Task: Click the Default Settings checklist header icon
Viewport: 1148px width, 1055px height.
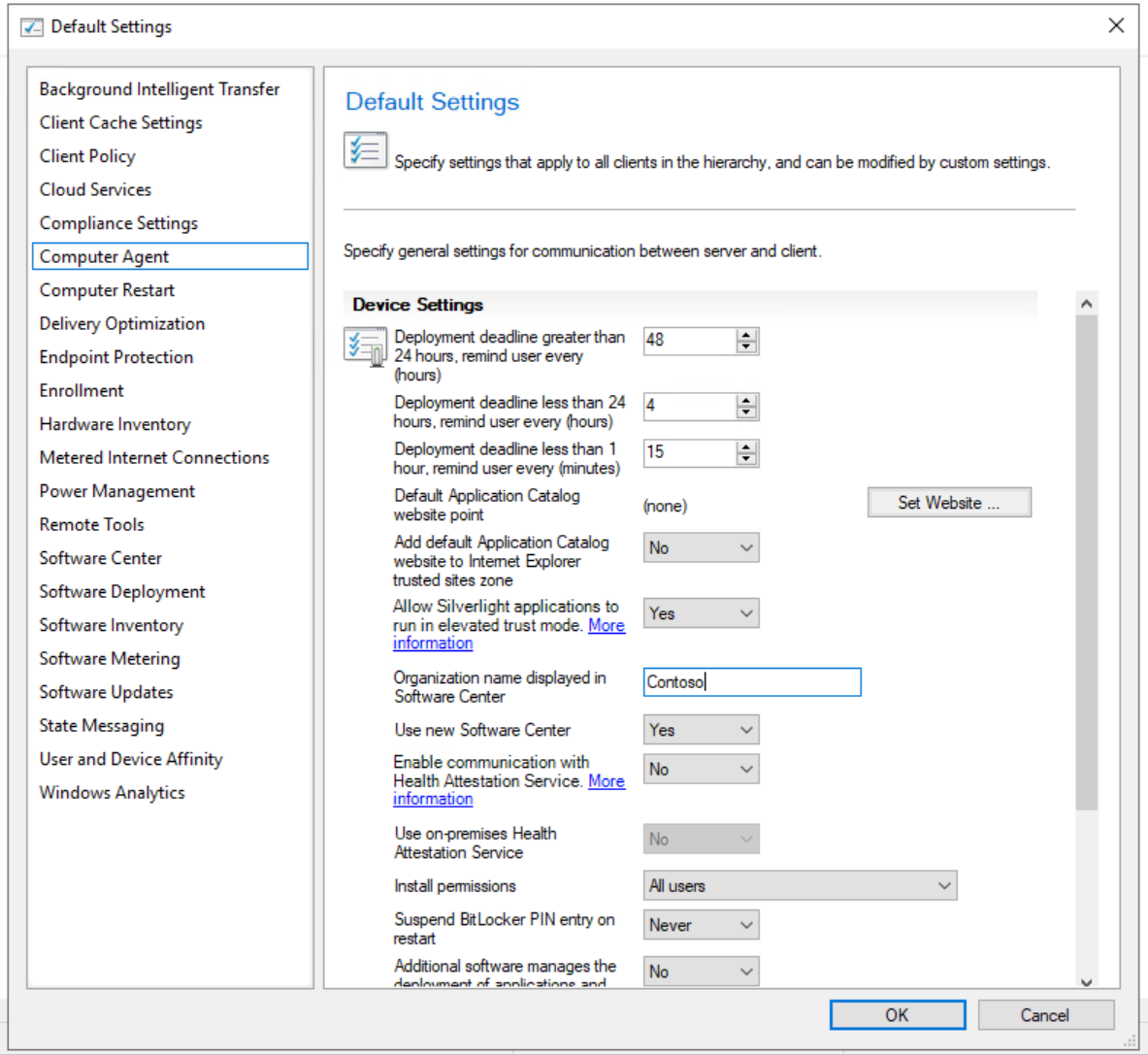Action: tap(365, 150)
